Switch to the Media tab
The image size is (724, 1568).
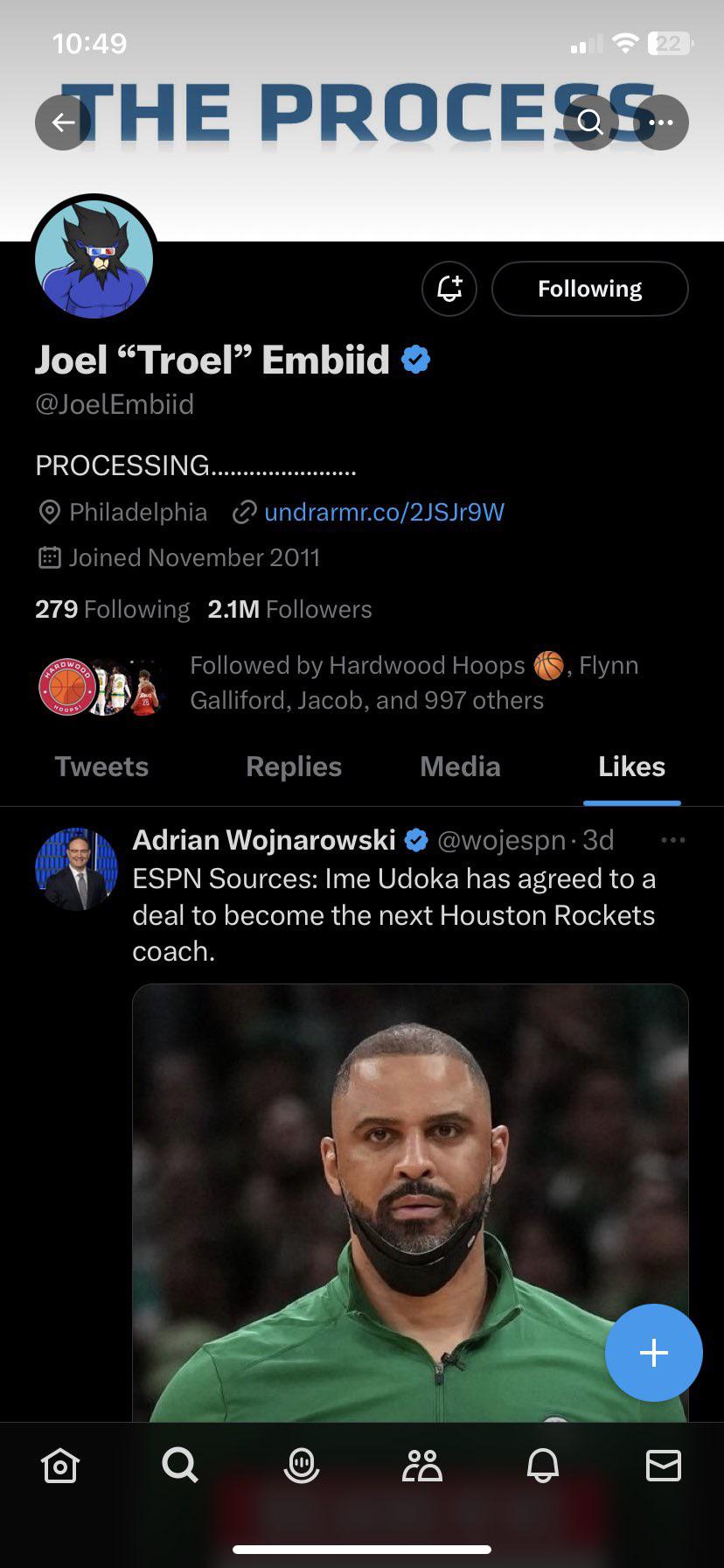coord(460,766)
